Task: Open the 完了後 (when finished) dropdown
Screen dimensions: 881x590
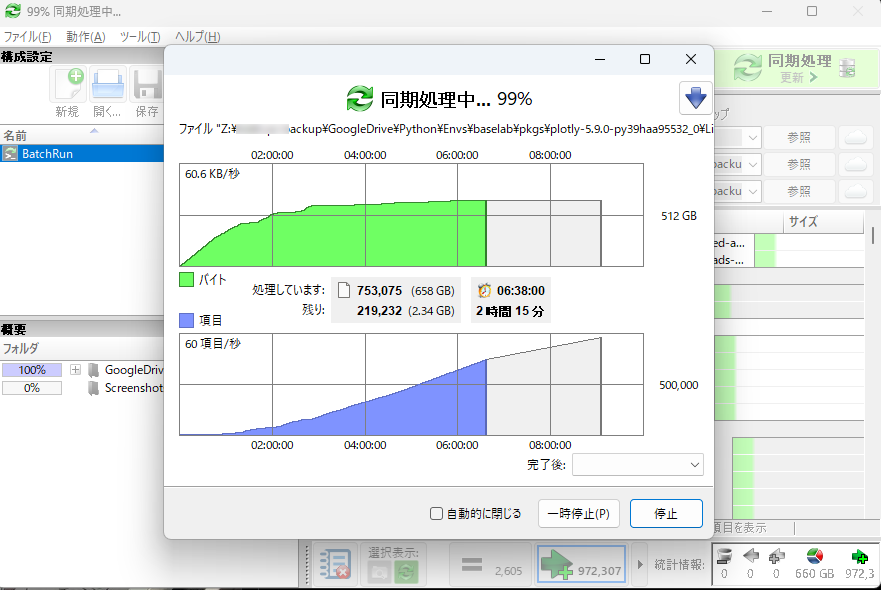Action: (x=637, y=465)
